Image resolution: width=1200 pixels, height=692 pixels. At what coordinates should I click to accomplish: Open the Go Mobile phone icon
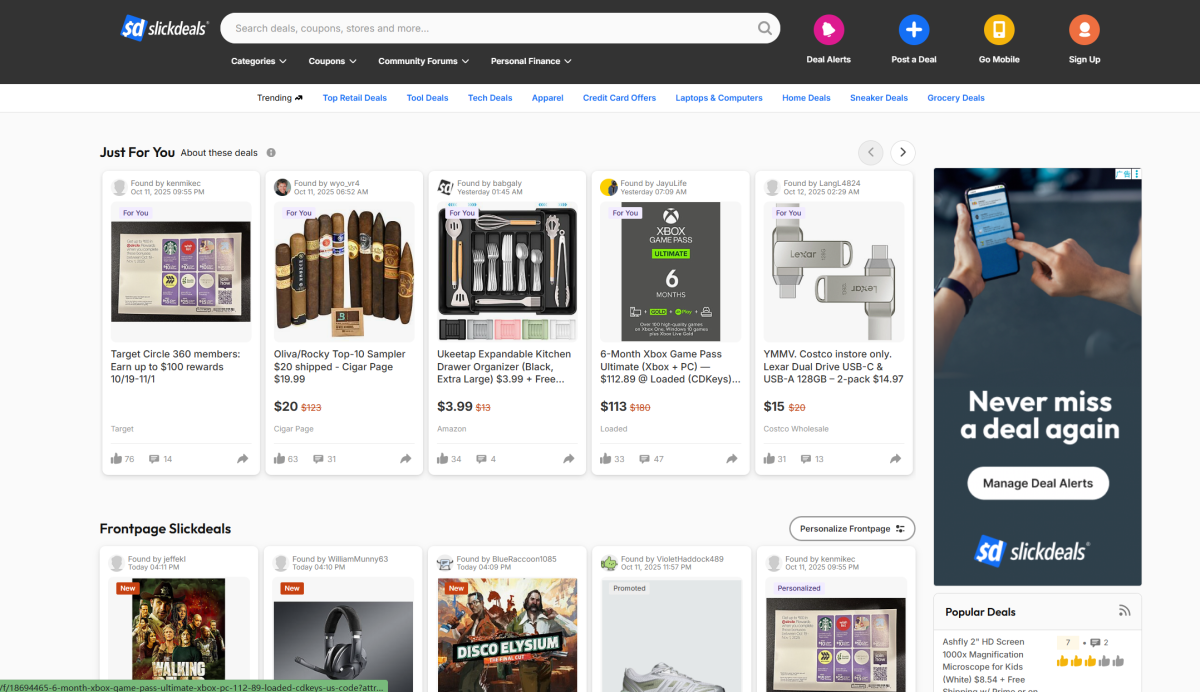(998, 30)
